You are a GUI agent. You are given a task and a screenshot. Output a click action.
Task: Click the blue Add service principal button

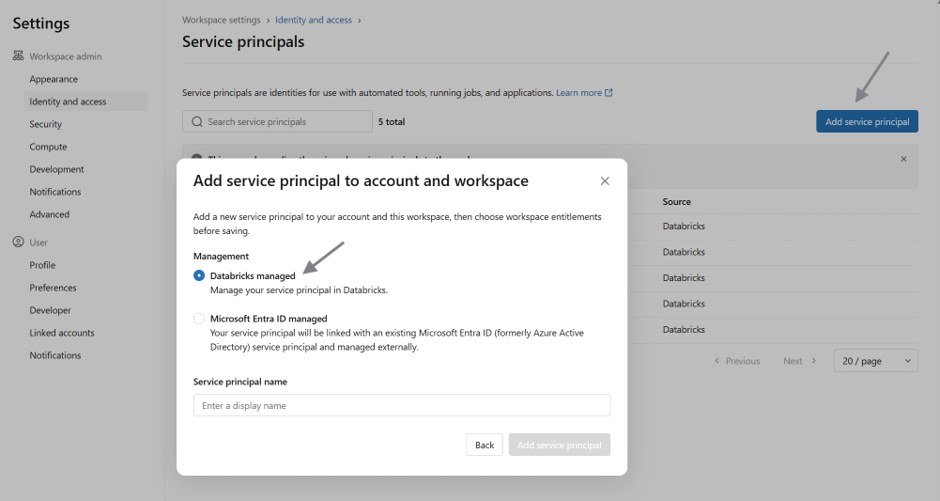pos(867,122)
